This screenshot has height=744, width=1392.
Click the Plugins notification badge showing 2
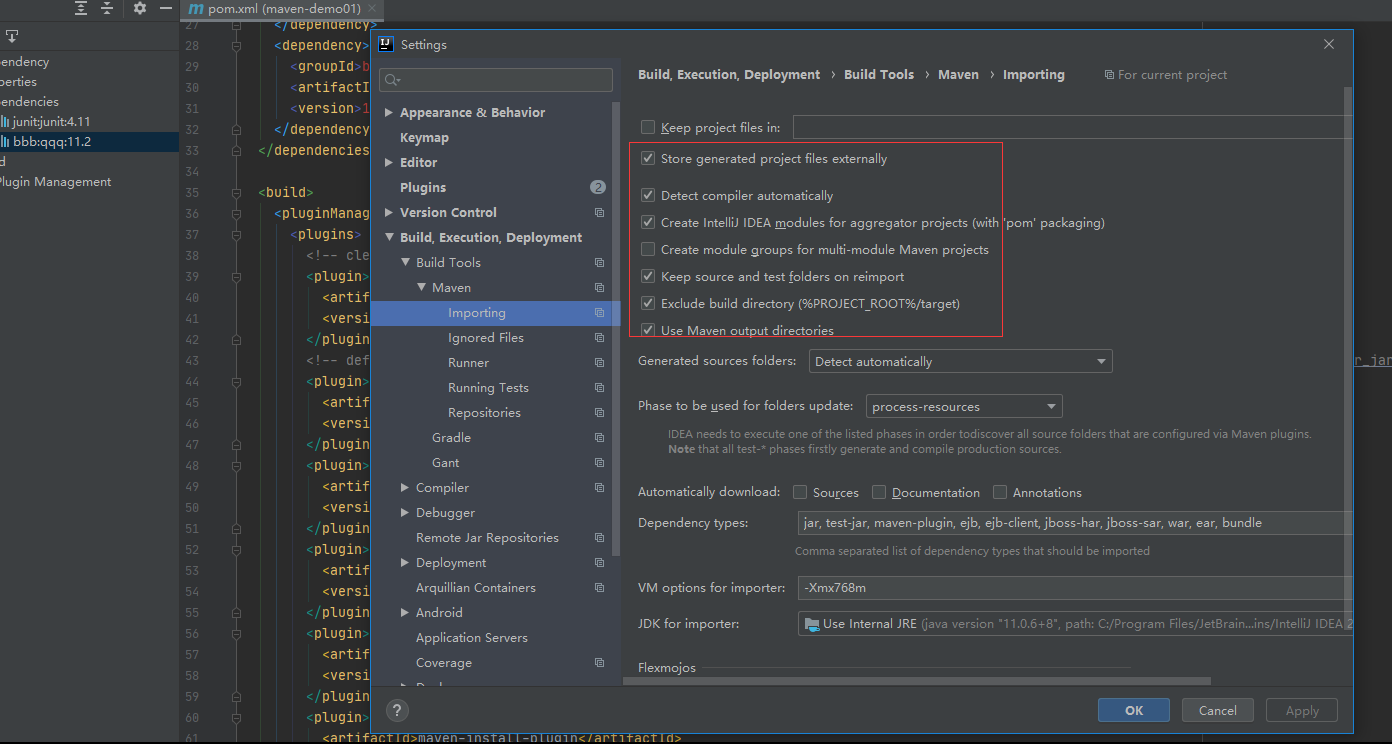point(597,187)
